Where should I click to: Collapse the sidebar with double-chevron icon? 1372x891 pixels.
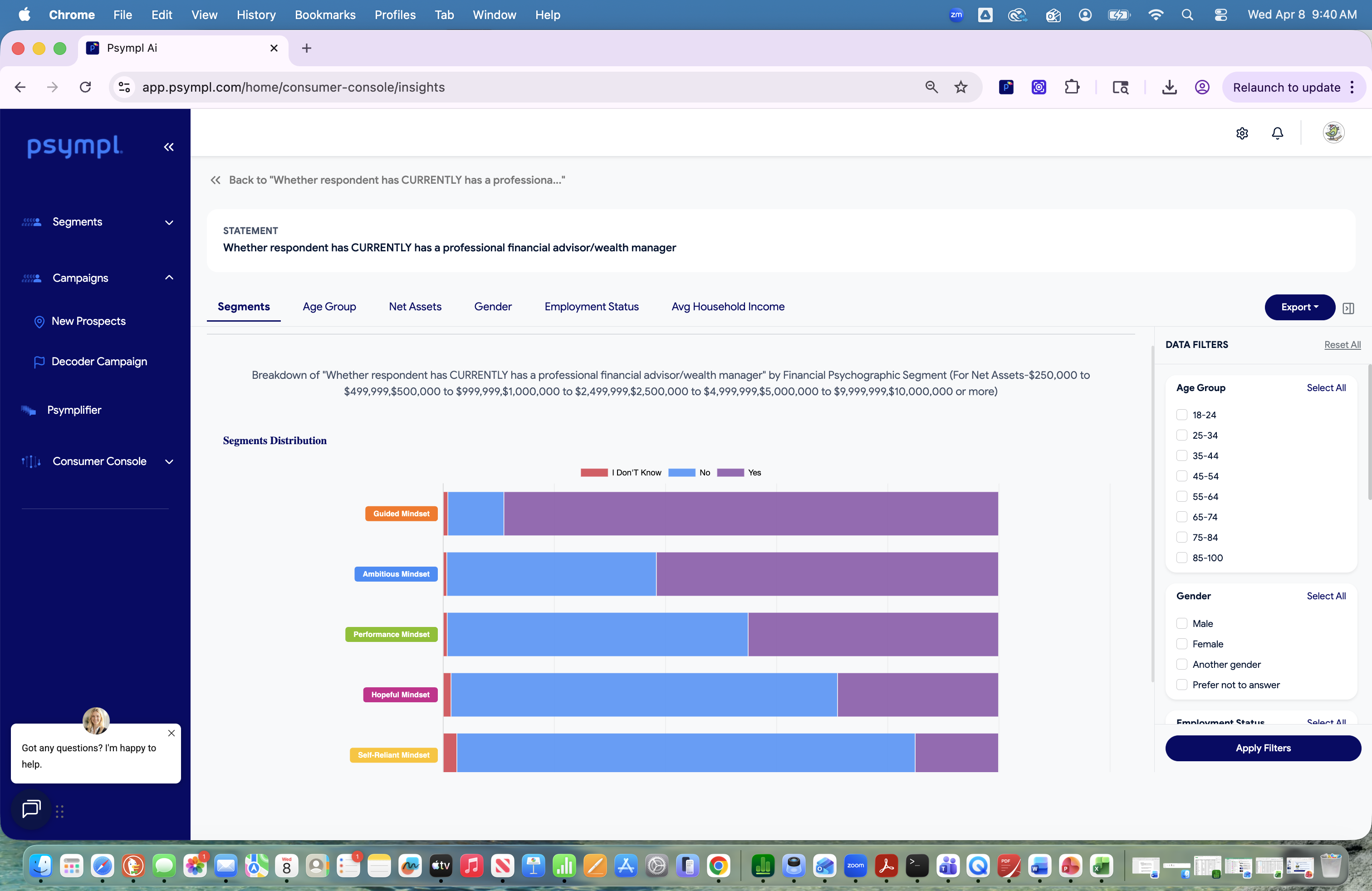(x=168, y=147)
